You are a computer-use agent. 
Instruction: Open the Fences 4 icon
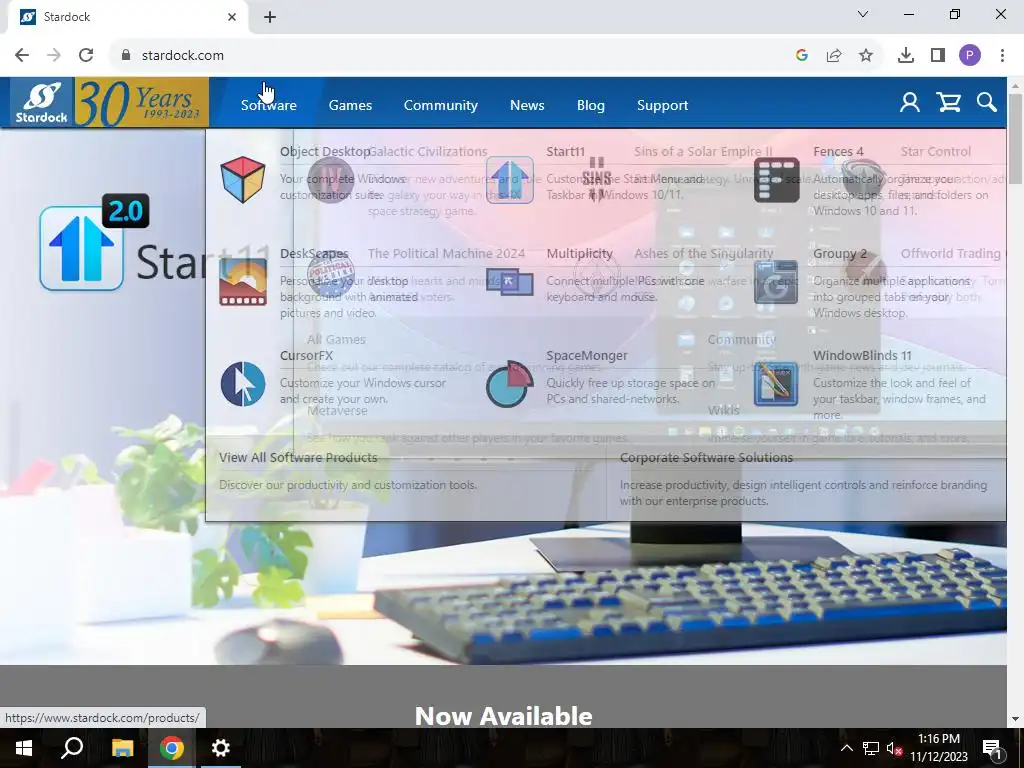coord(776,180)
